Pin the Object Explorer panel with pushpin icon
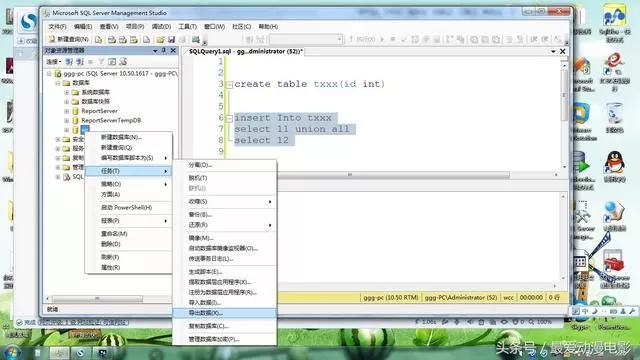Viewport: 640px width, 360px height. [164, 50]
